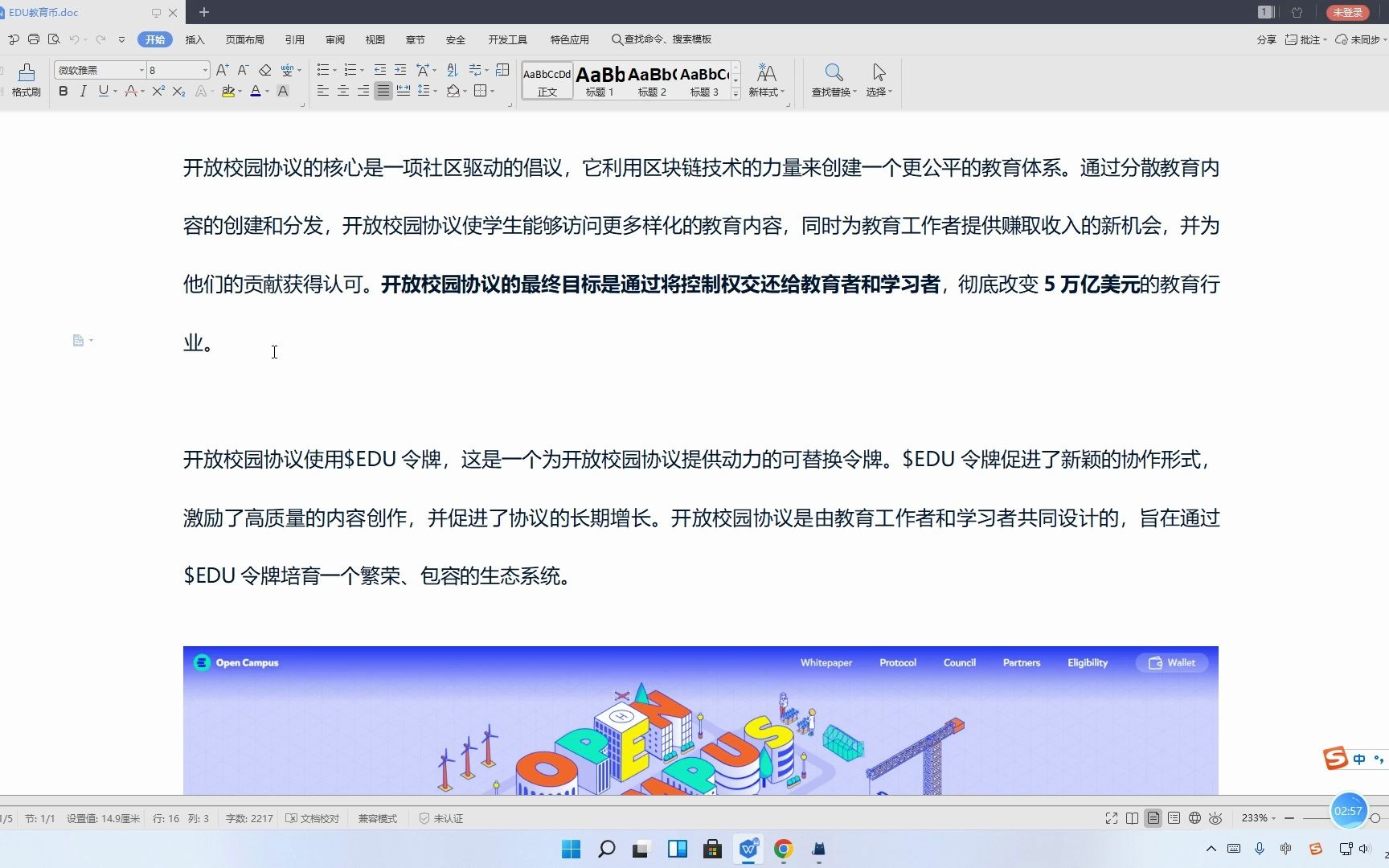The height and width of the screenshot is (868, 1389).
Task: Increase paragraph indent
Action: 400,70
